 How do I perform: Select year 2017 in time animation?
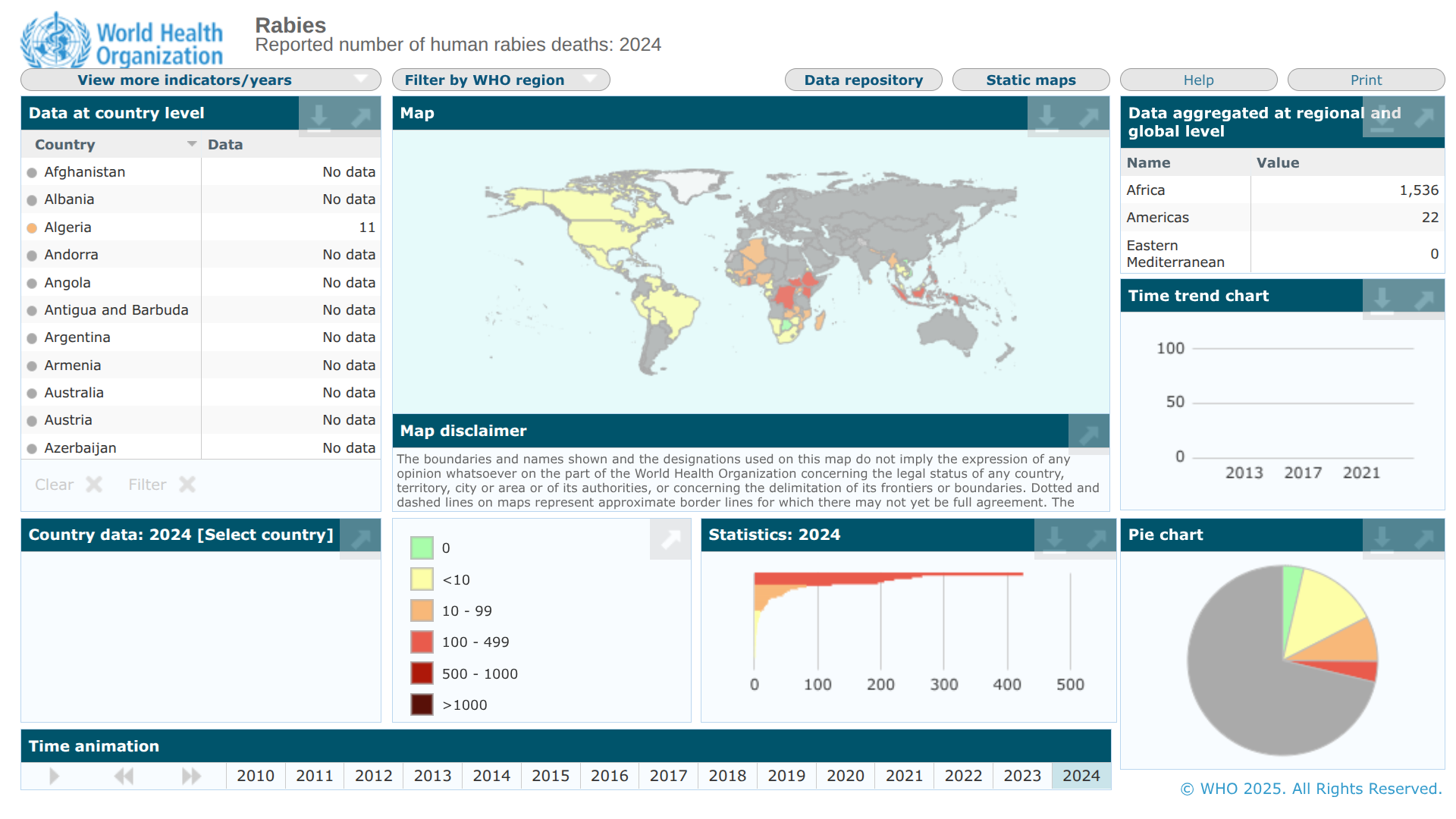coord(668,776)
